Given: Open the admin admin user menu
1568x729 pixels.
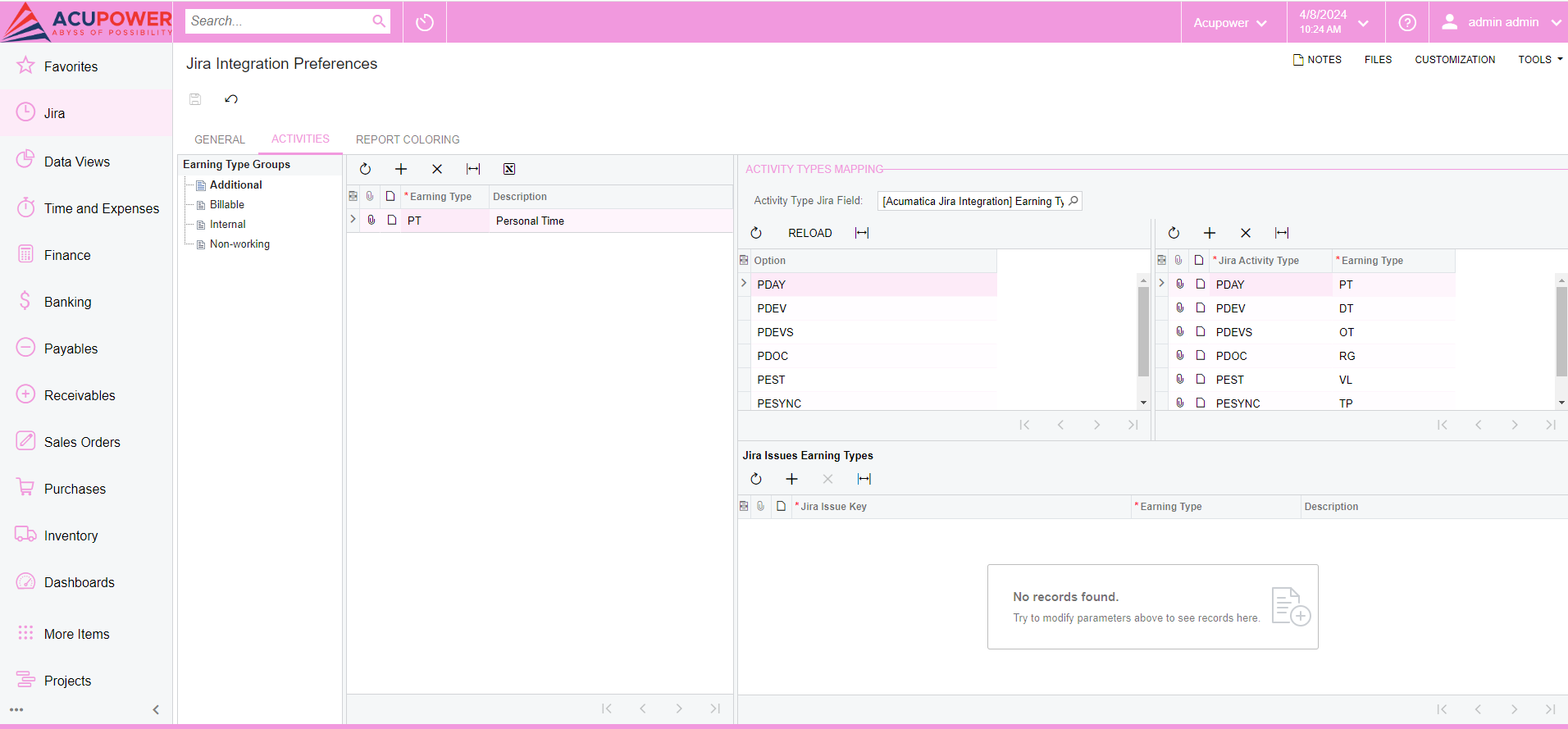Looking at the screenshot, I should click(x=1501, y=22).
